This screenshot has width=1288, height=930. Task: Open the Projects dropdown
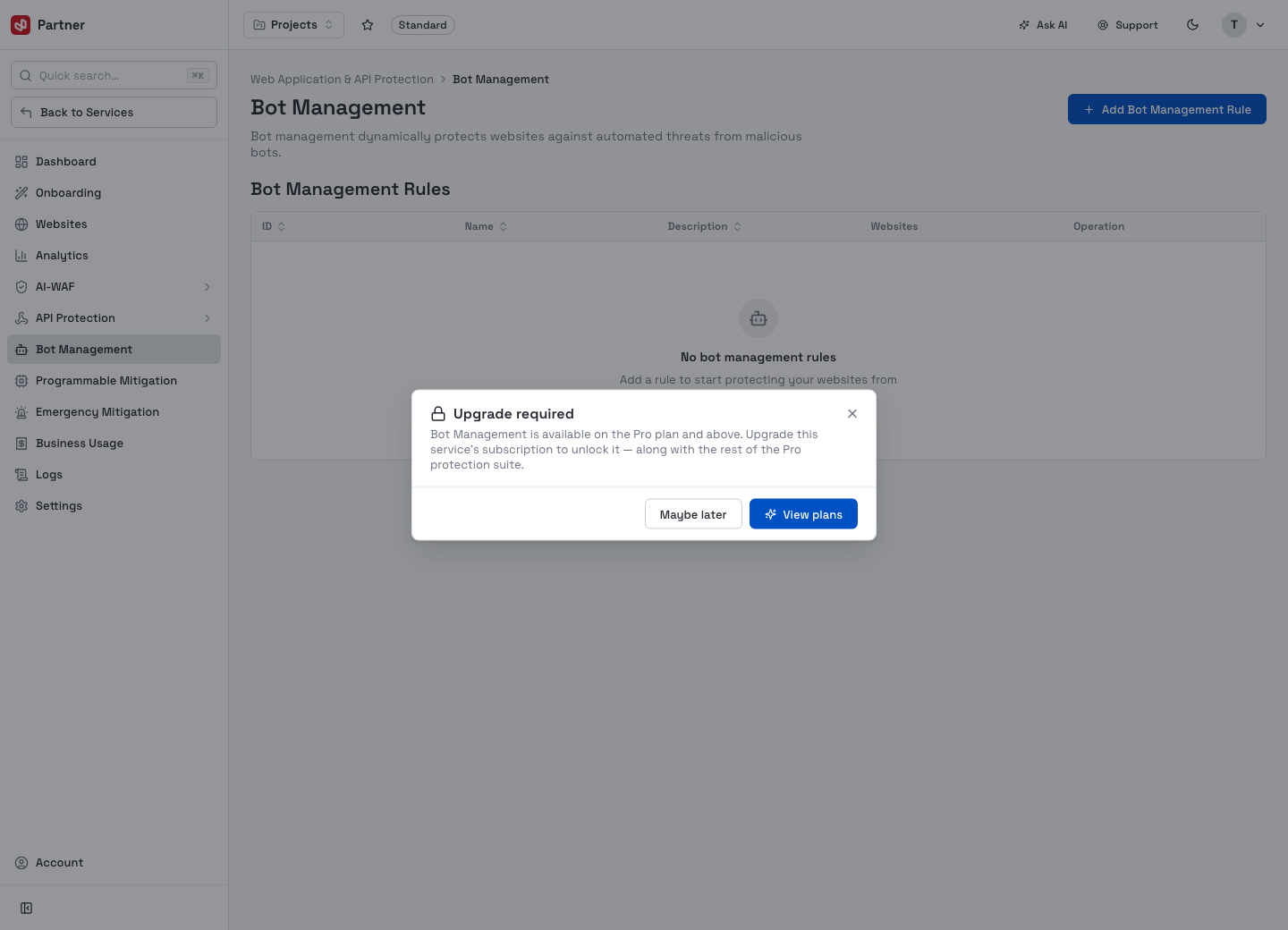(x=293, y=25)
